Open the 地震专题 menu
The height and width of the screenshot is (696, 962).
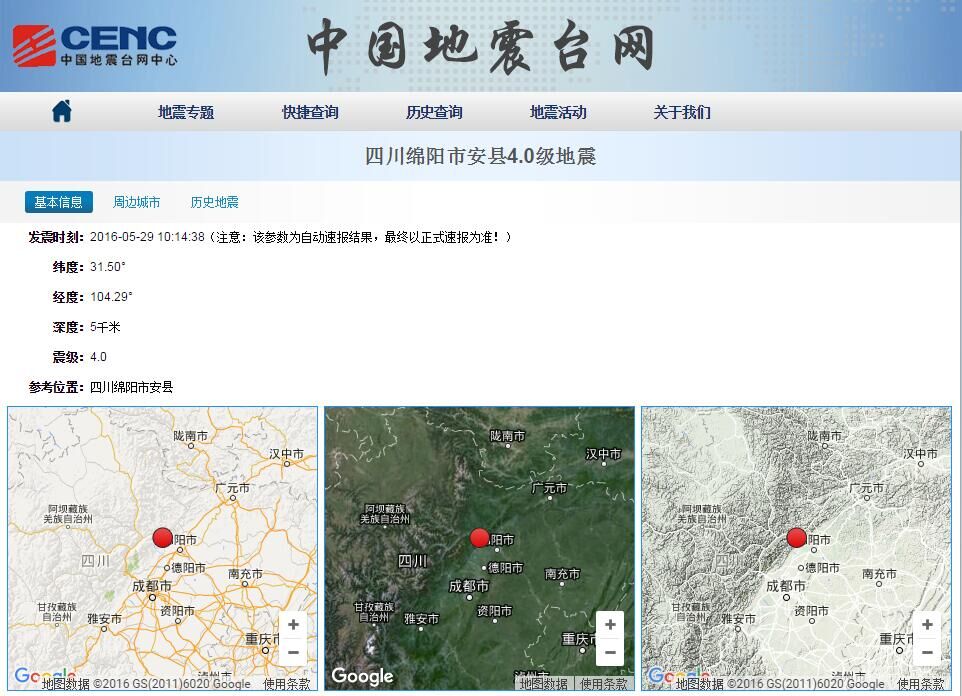[x=186, y=112]
